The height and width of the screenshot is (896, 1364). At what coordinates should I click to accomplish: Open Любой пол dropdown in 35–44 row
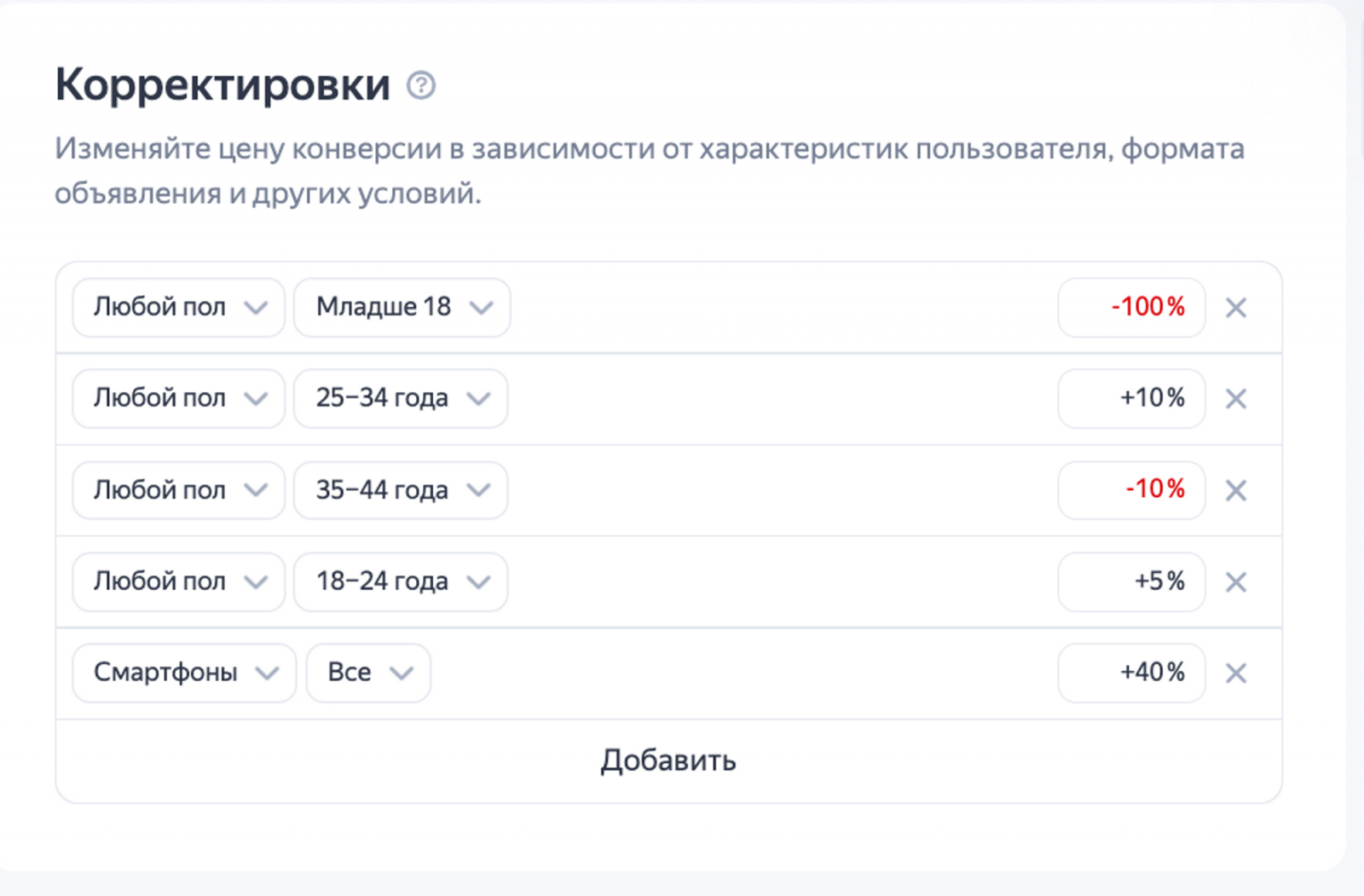pyautogui.click(x=178, y=490)
